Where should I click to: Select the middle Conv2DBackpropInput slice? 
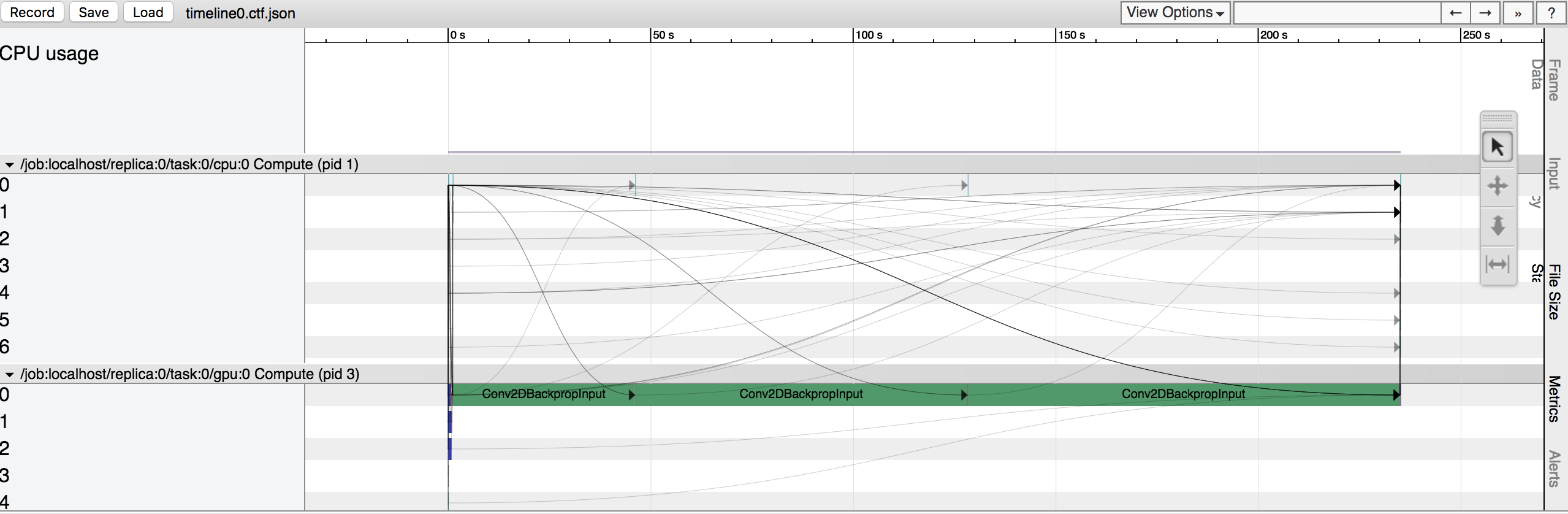[x=801, y=394]
